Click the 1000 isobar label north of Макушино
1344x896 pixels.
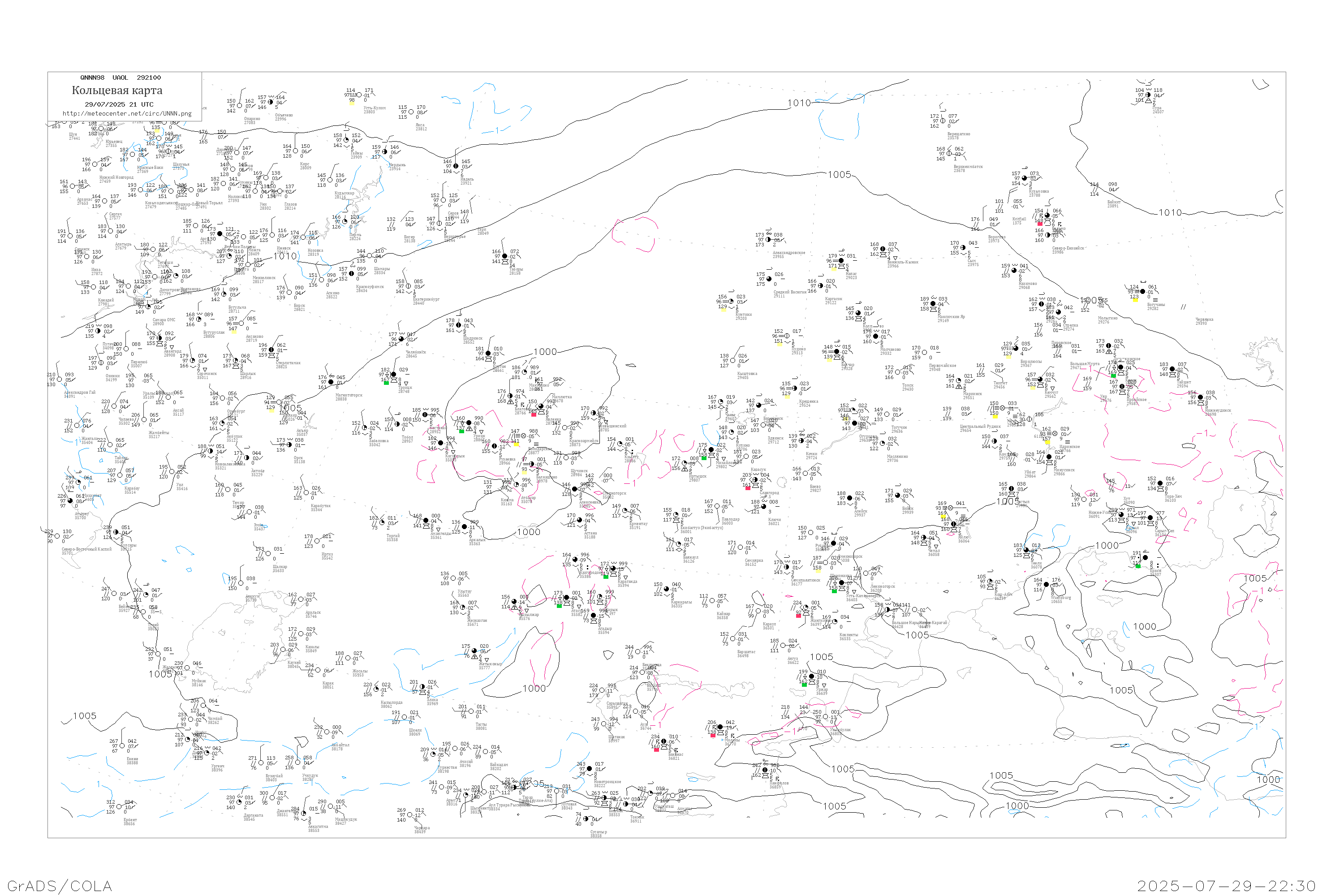pos(545,352)
